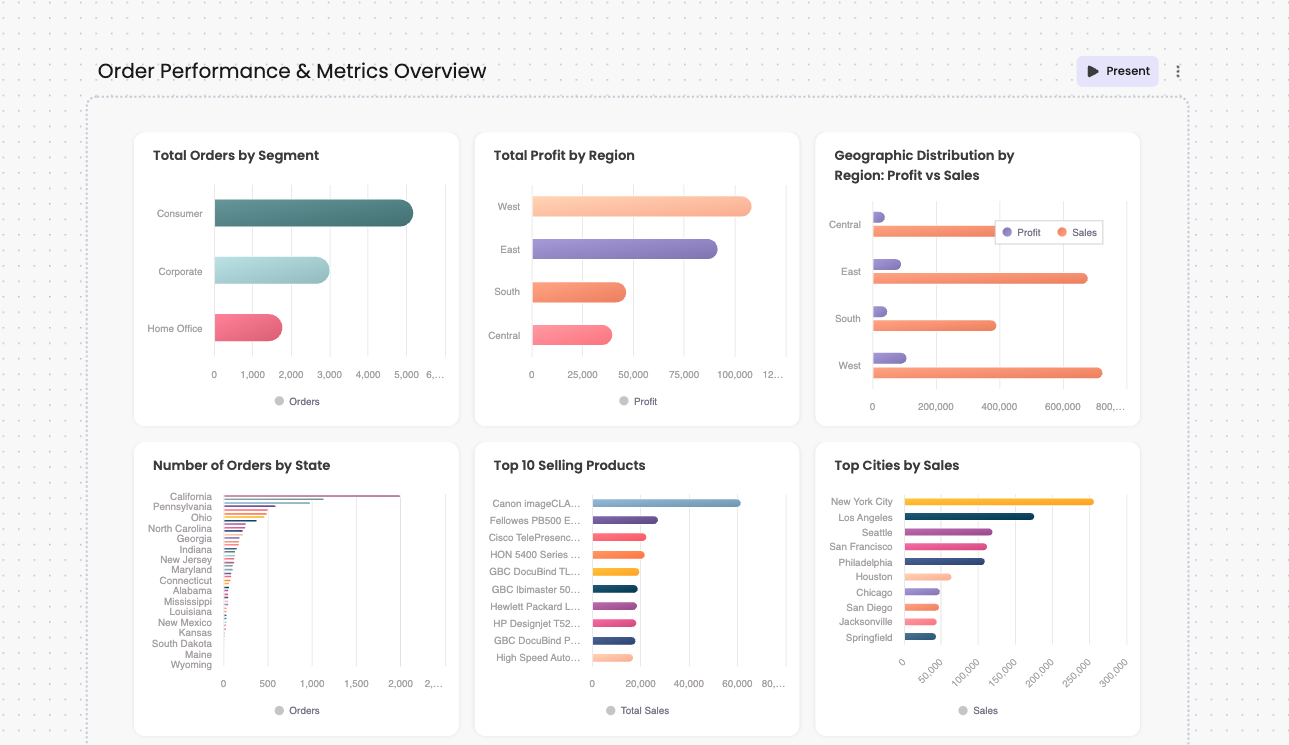This screenshot has width=1289, height=745.
Task: Click the Present play button
Action: [x=1117, y=71]
